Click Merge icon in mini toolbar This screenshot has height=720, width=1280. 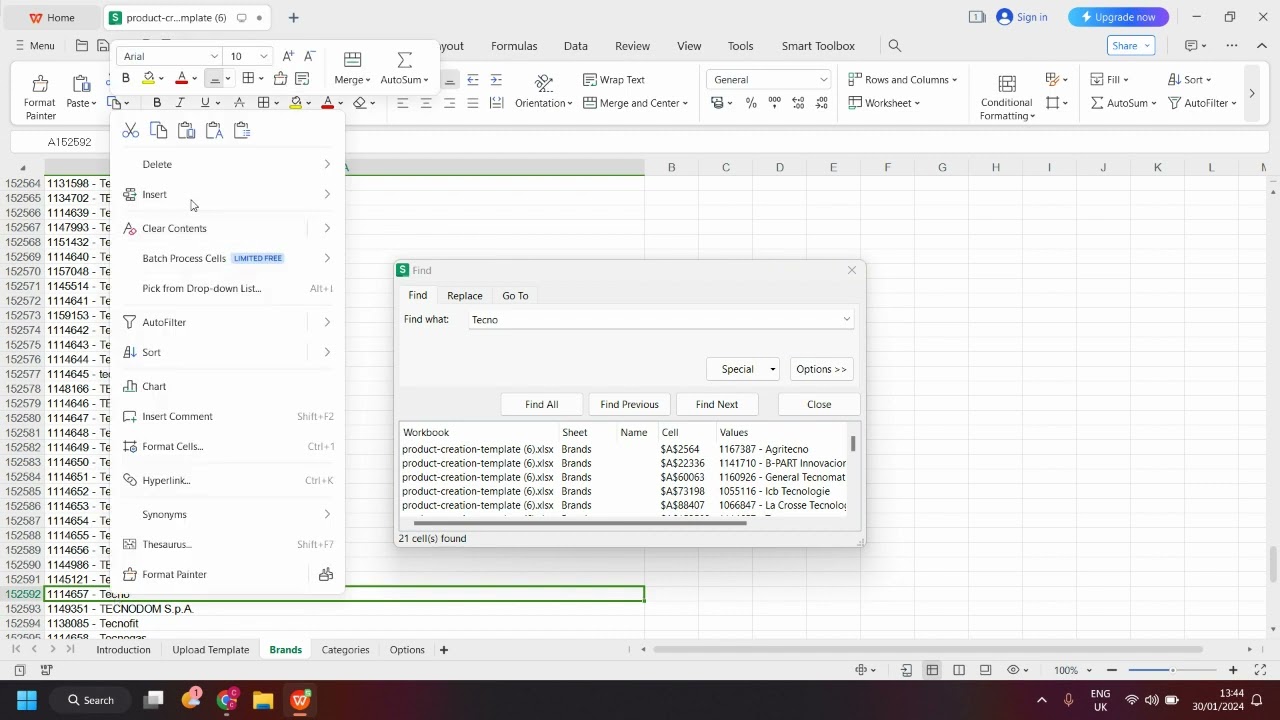pyautogui.click(x=352, y=60)
